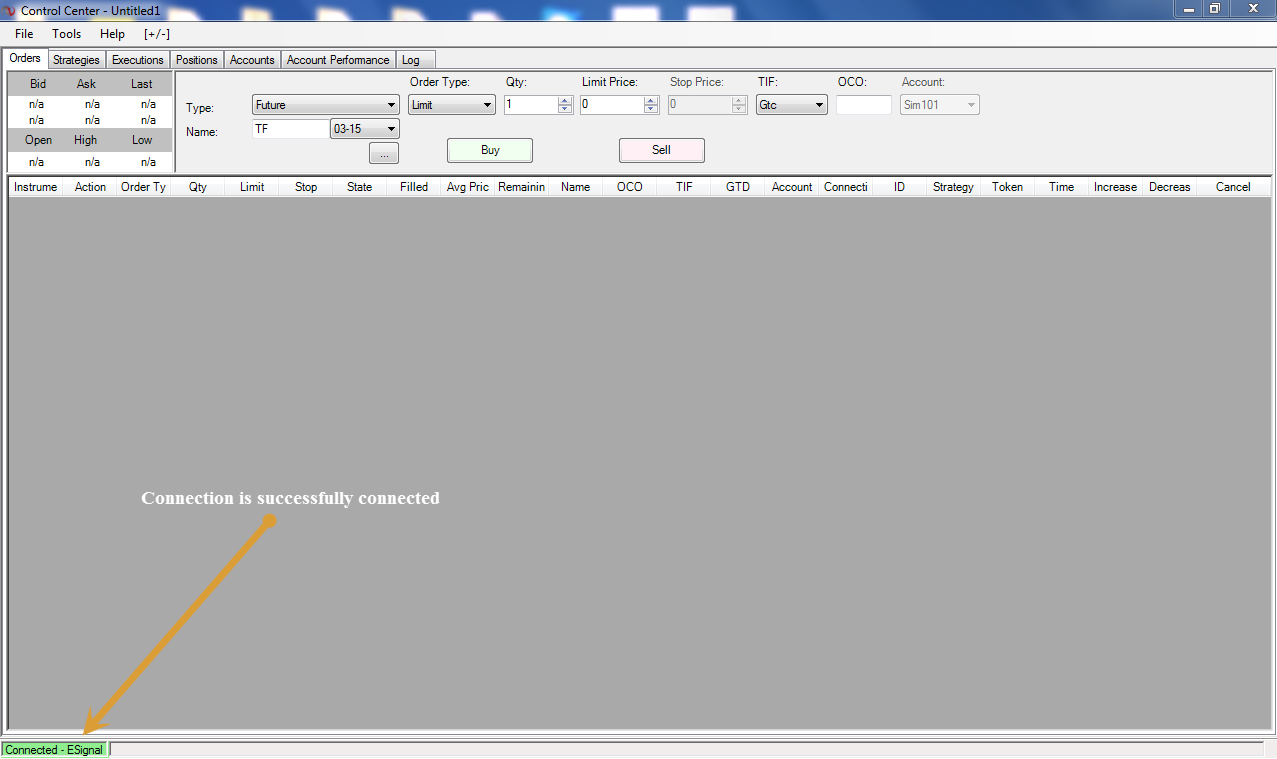Sort by the Name column header
Screen dimensions: 1277x759
point(576,187)
